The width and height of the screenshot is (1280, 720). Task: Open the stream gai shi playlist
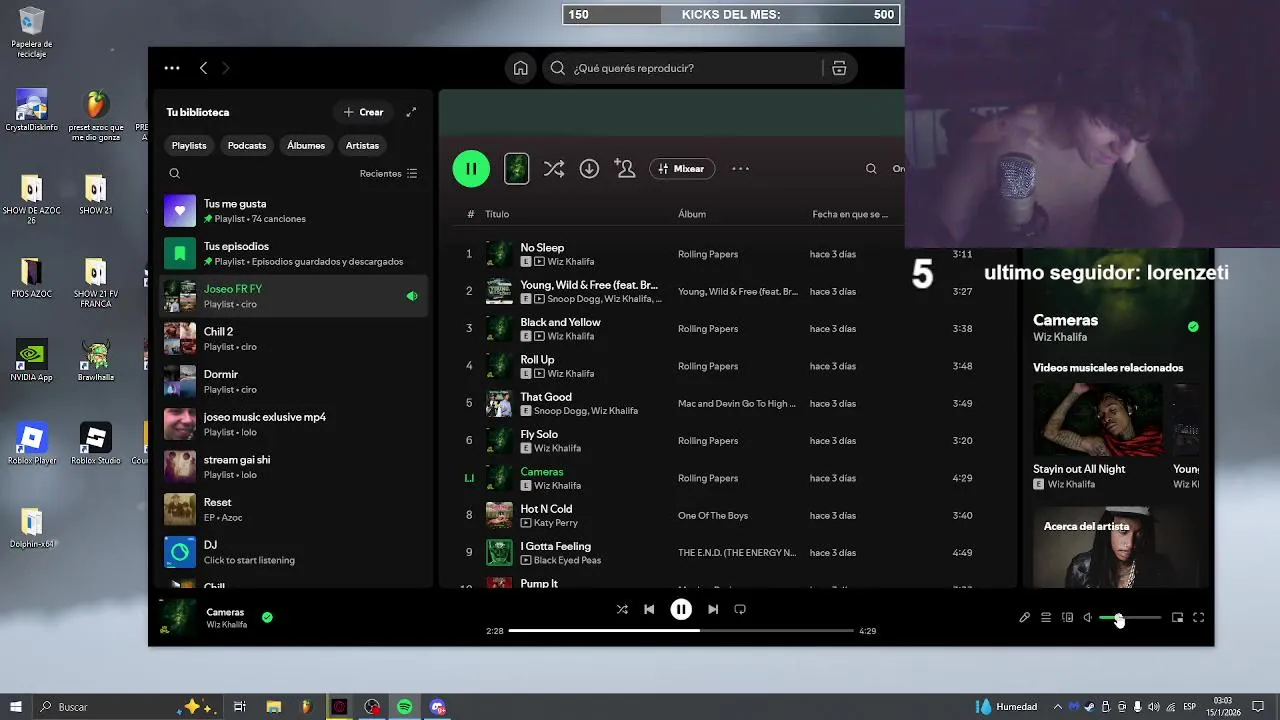(x=294, y=467)
